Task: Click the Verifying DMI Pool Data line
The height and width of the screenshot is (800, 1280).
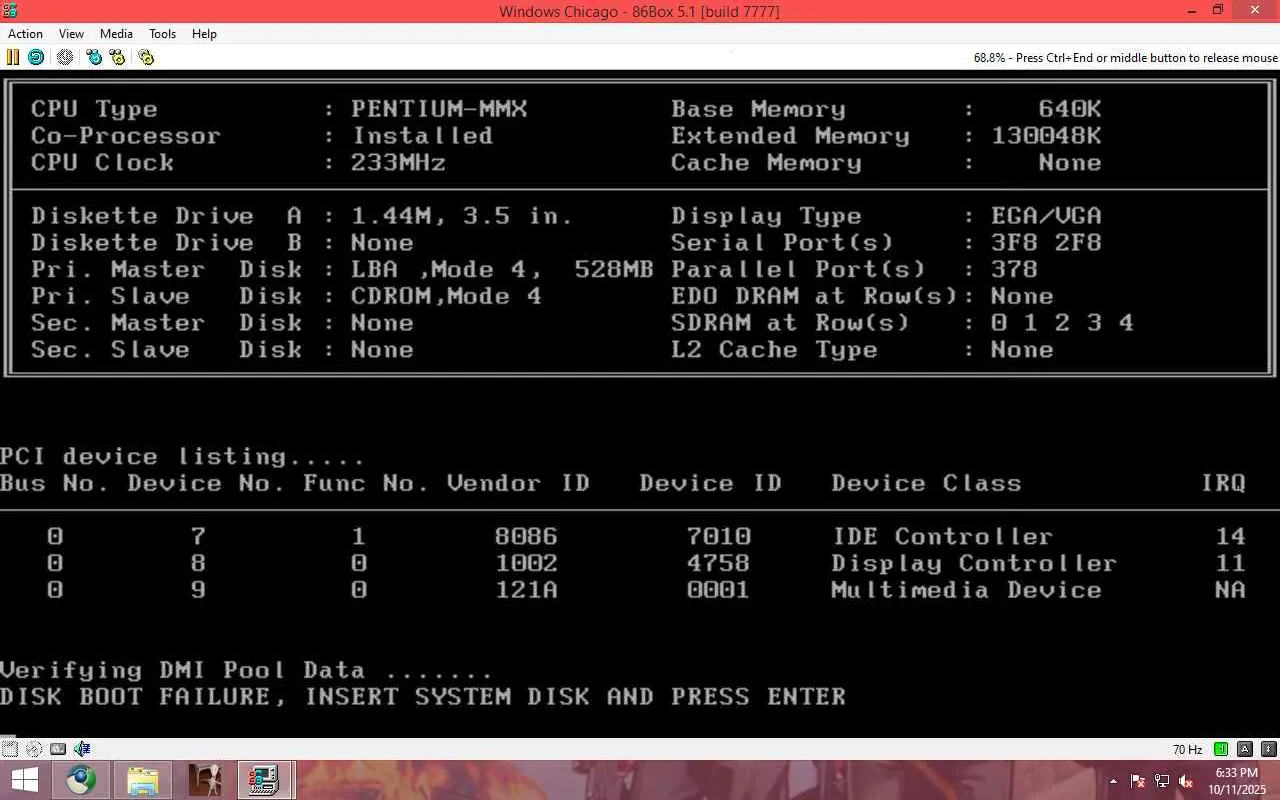Action: 246,671
